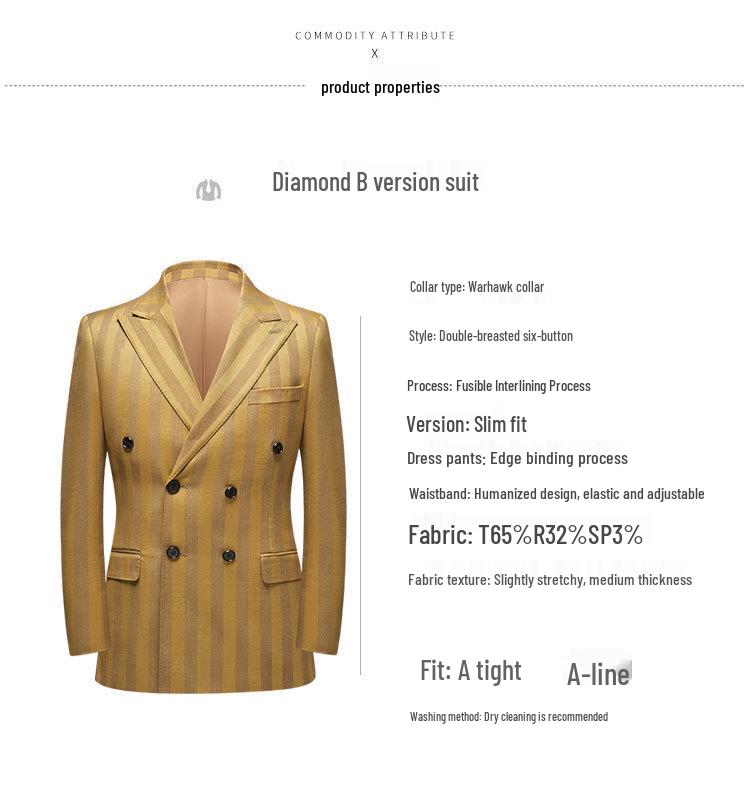Click the yellow striped blazer image
Screen dimensions: 750x798
204,477
